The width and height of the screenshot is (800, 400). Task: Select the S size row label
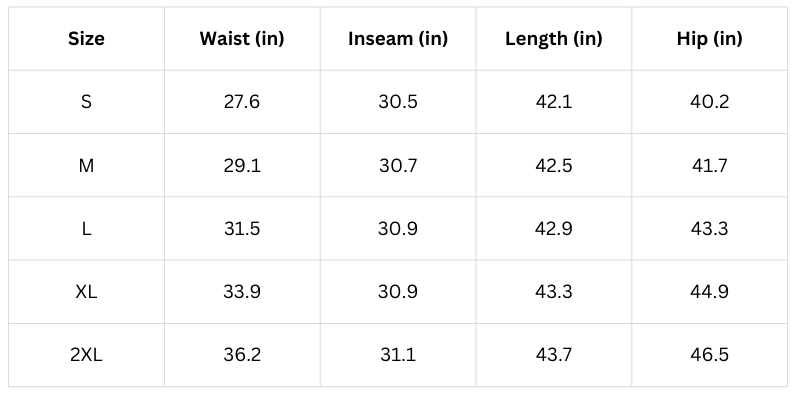coord(86,102)
